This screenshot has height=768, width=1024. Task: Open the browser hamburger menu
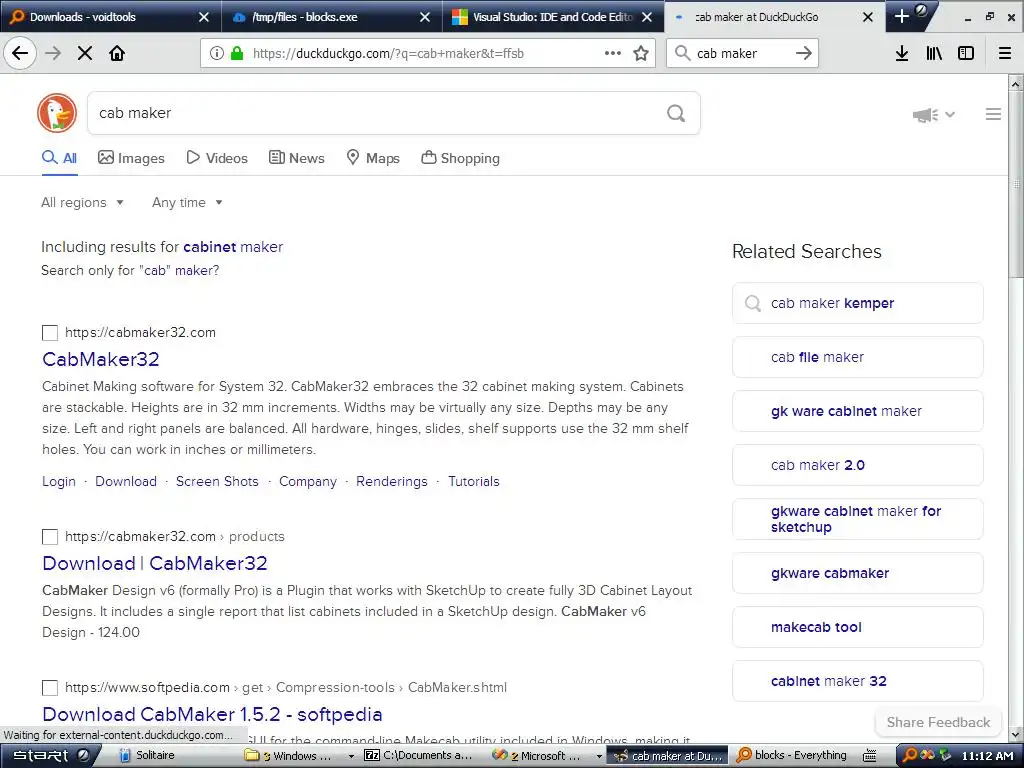pos(1005,53)
